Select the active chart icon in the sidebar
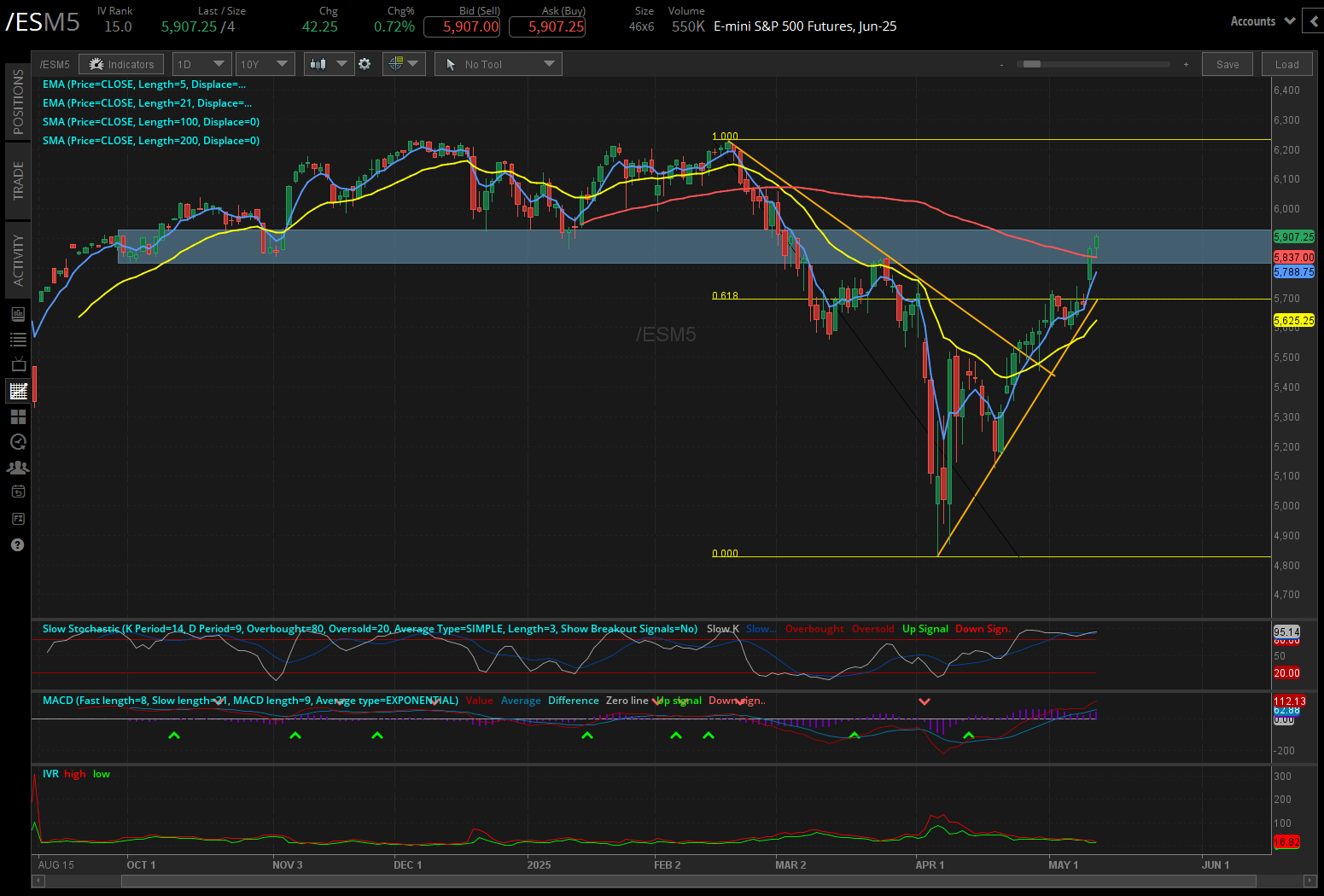The height and width of the screenshot is (896, 1324). click(x=17, y=391)
